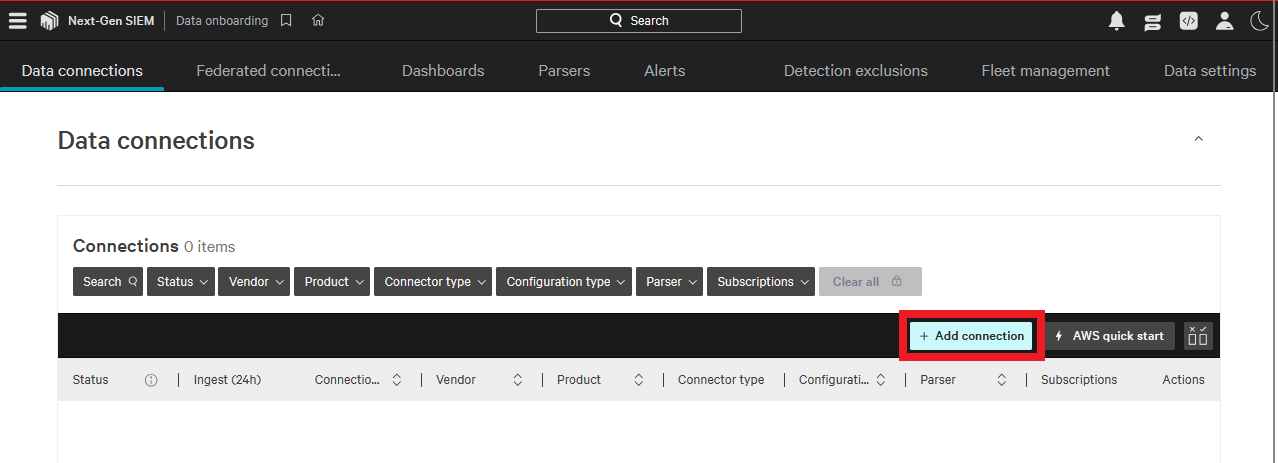Viewport: 1278px width, 463px height.
Task: Open the Detection exclusions tab
Action: pos(856,71)
